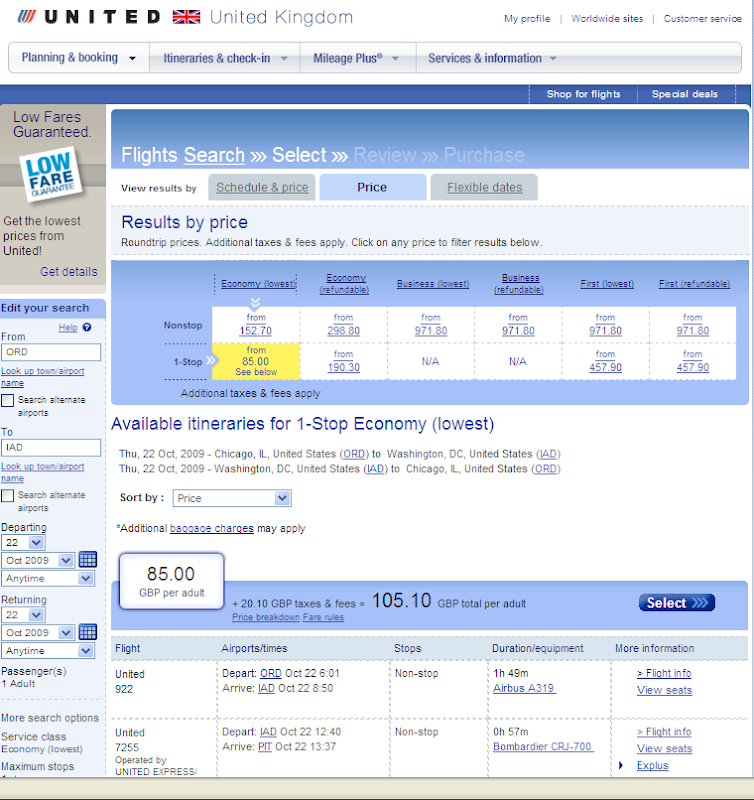Open the Itineraries & check-in menu
This screenshot has width=754, height=800.
click(x=224, y=58)
